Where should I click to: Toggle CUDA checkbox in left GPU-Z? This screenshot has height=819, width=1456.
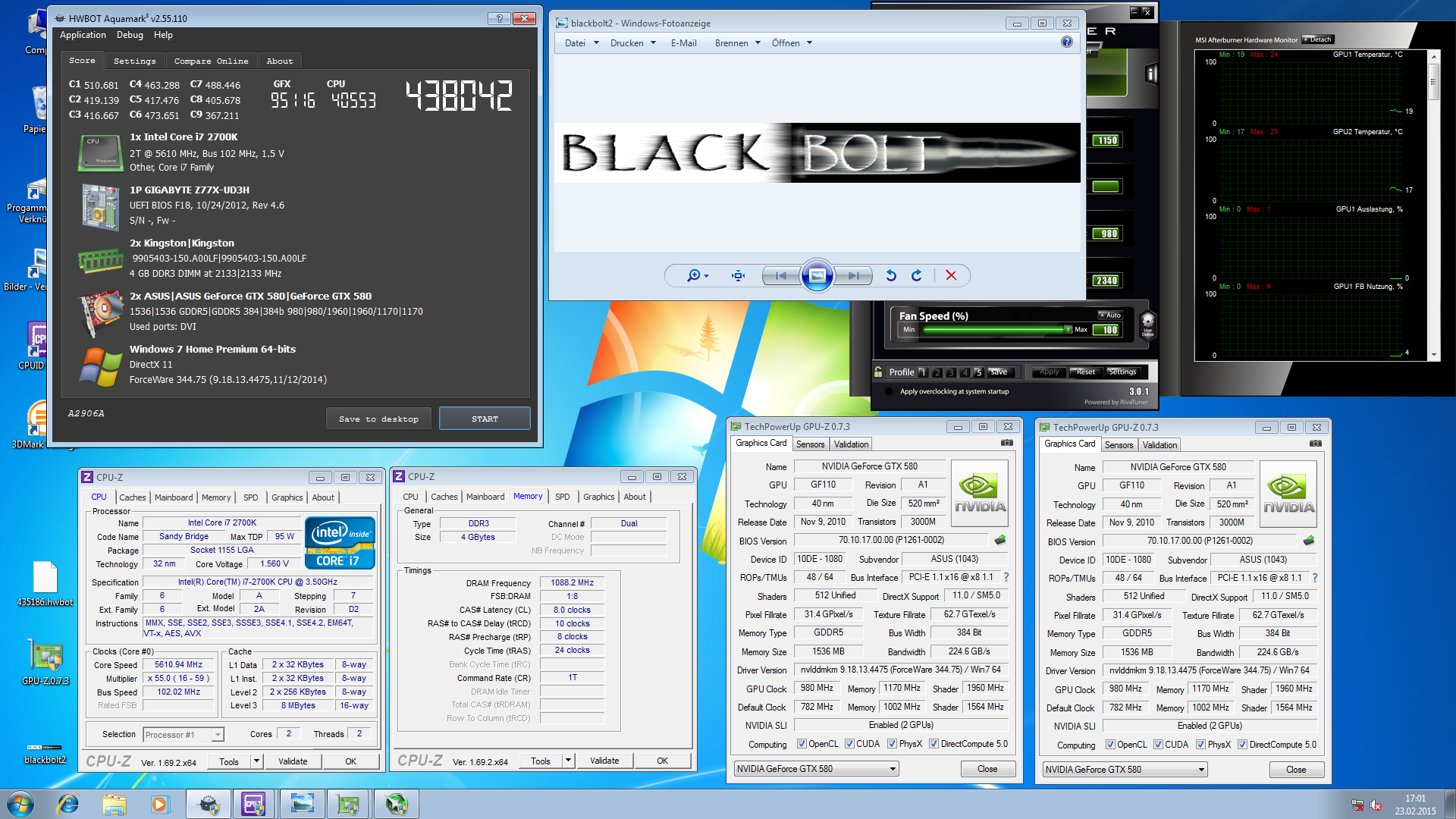[849, 744]
